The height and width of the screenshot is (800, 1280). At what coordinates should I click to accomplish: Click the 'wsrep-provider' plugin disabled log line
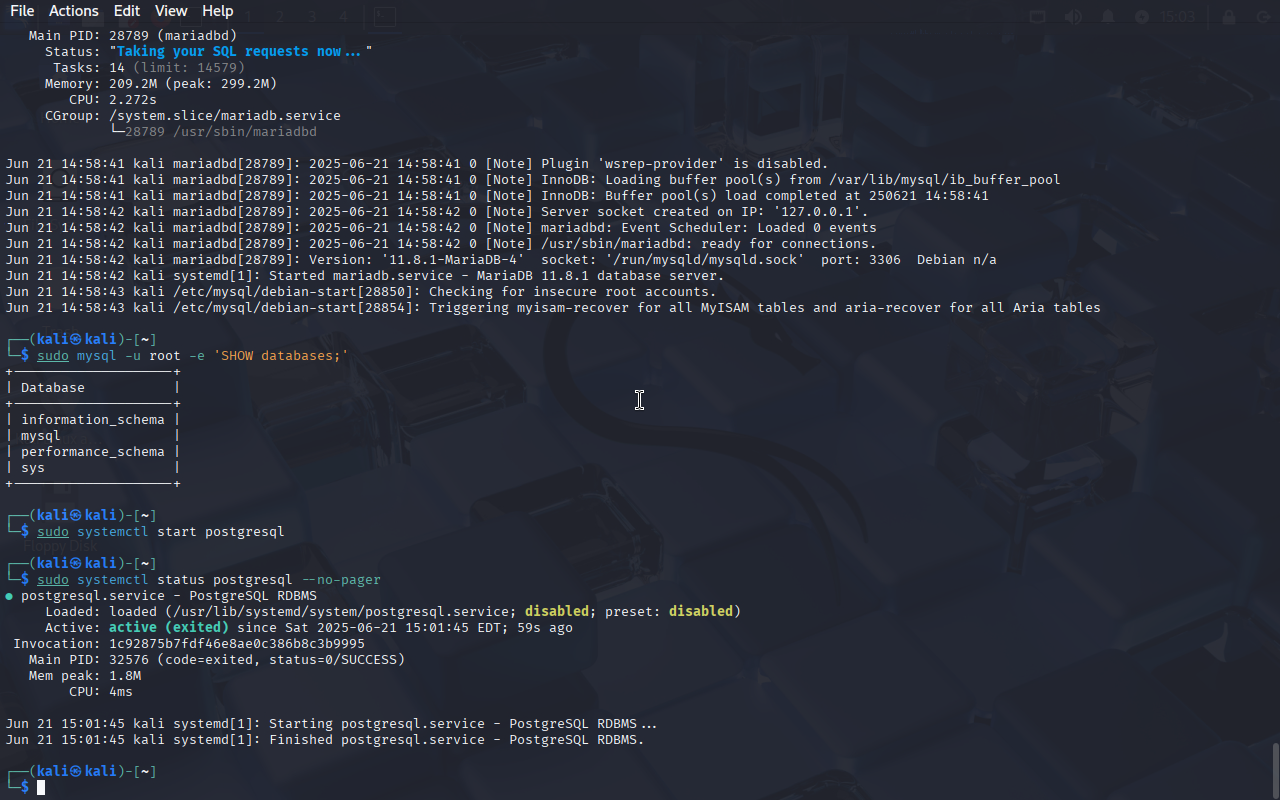[417, 164]
